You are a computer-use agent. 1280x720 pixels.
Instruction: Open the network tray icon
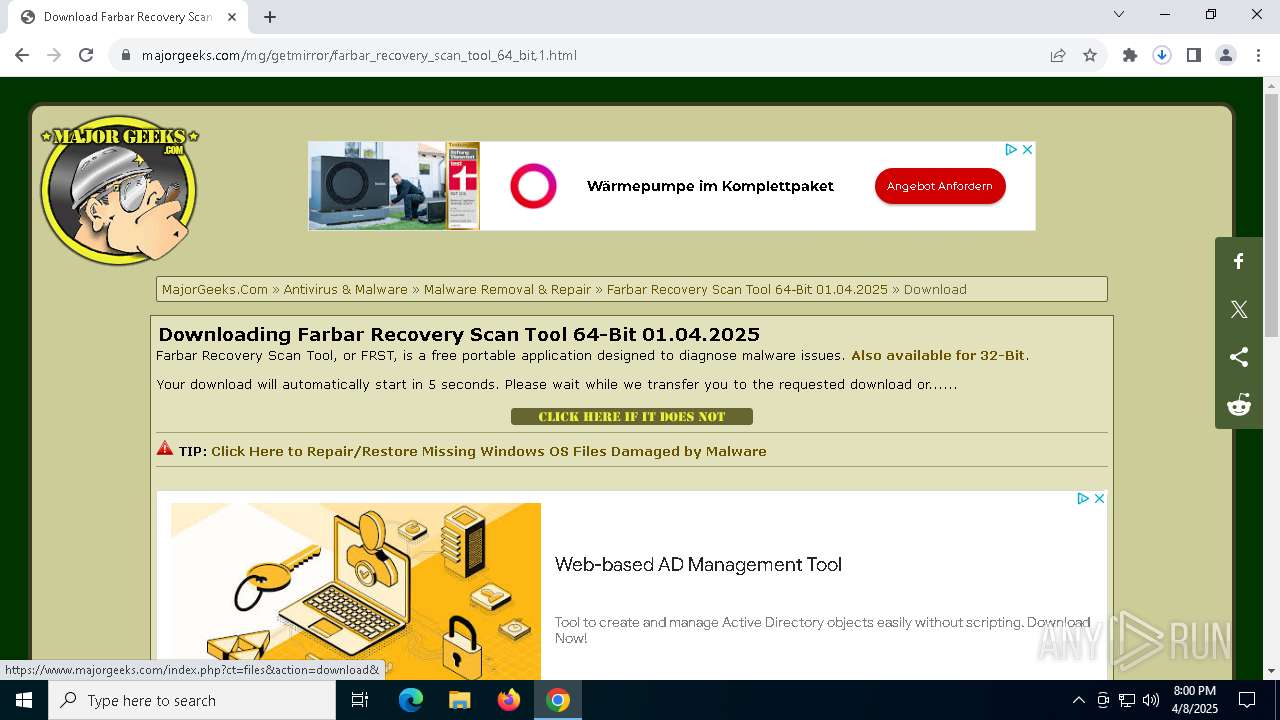click(1127, 700)
